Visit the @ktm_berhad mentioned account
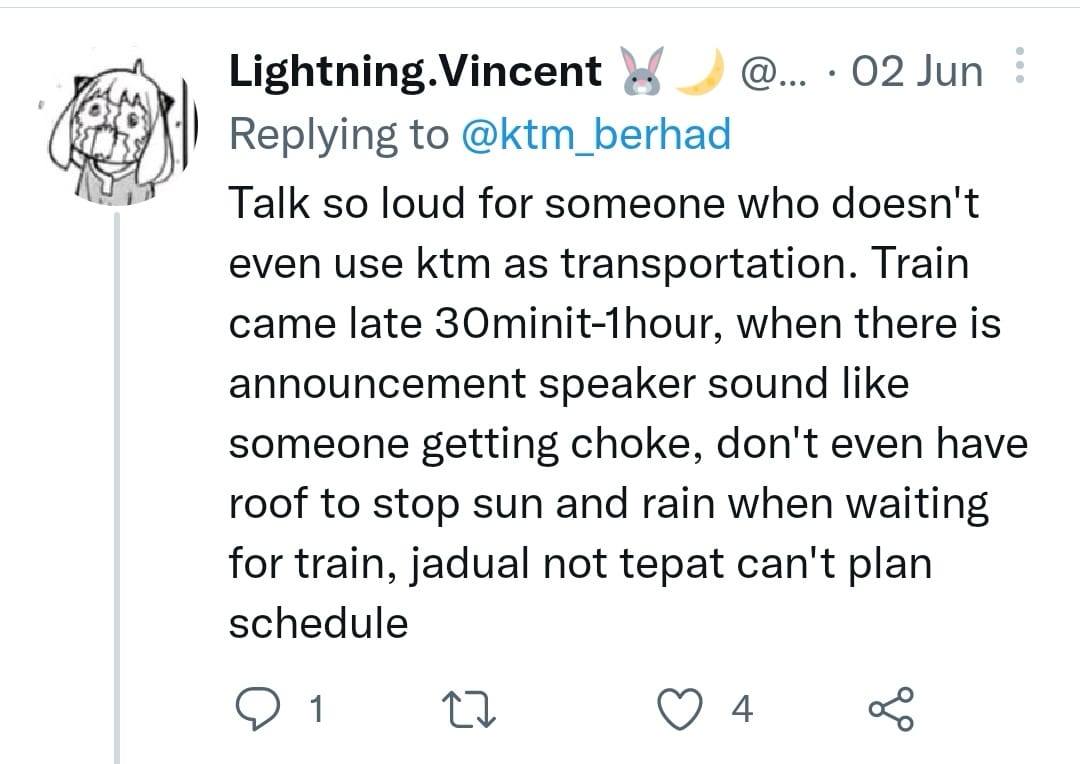 point(596,134)
